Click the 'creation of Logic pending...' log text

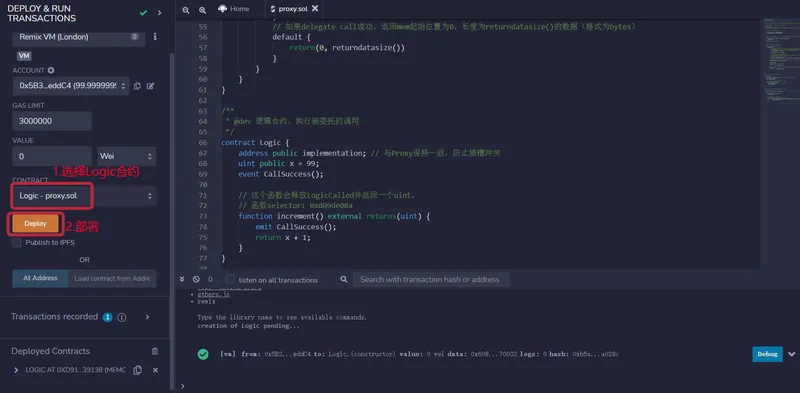[x=248, y=326]
